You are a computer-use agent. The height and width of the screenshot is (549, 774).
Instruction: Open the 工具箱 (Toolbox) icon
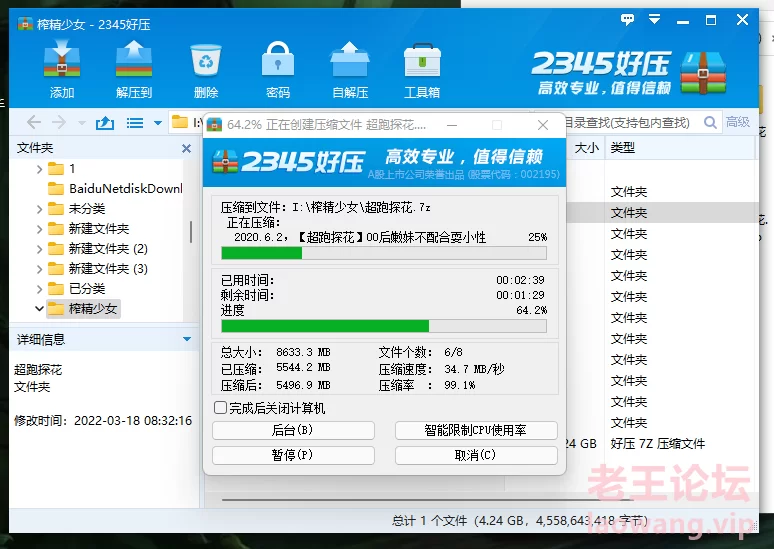422,70
